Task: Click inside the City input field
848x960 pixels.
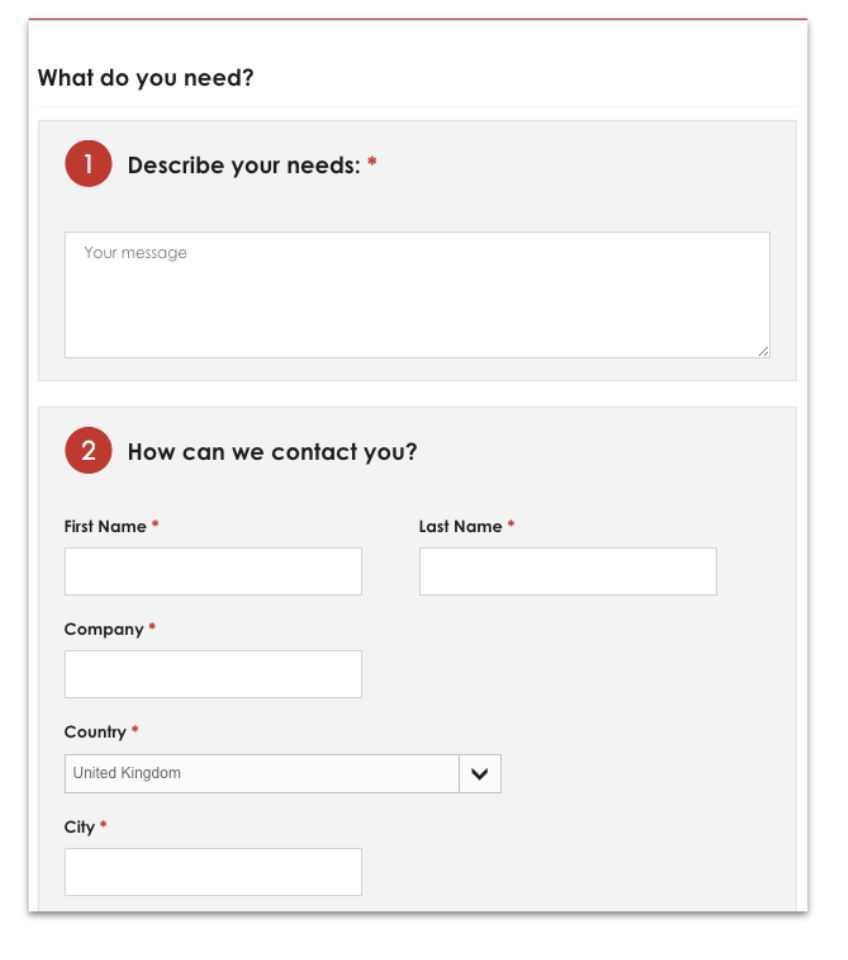Action: click(x=213, y=872)
